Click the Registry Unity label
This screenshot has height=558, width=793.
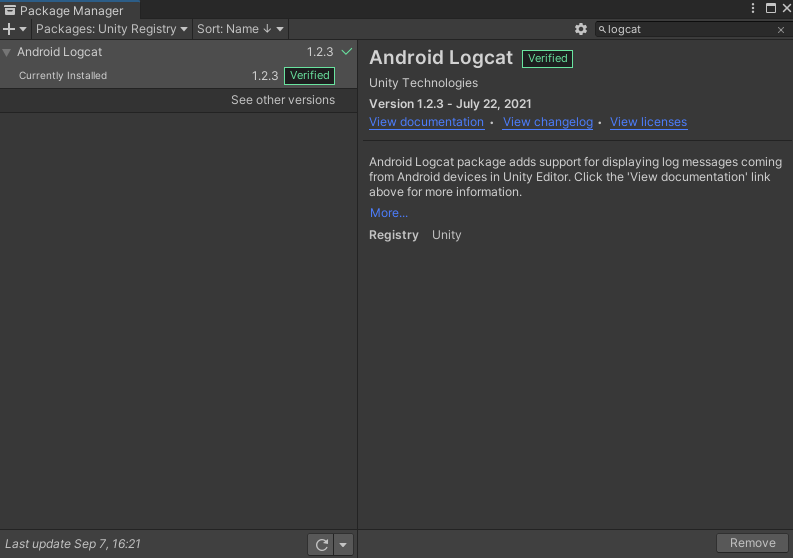pos(415,235)
